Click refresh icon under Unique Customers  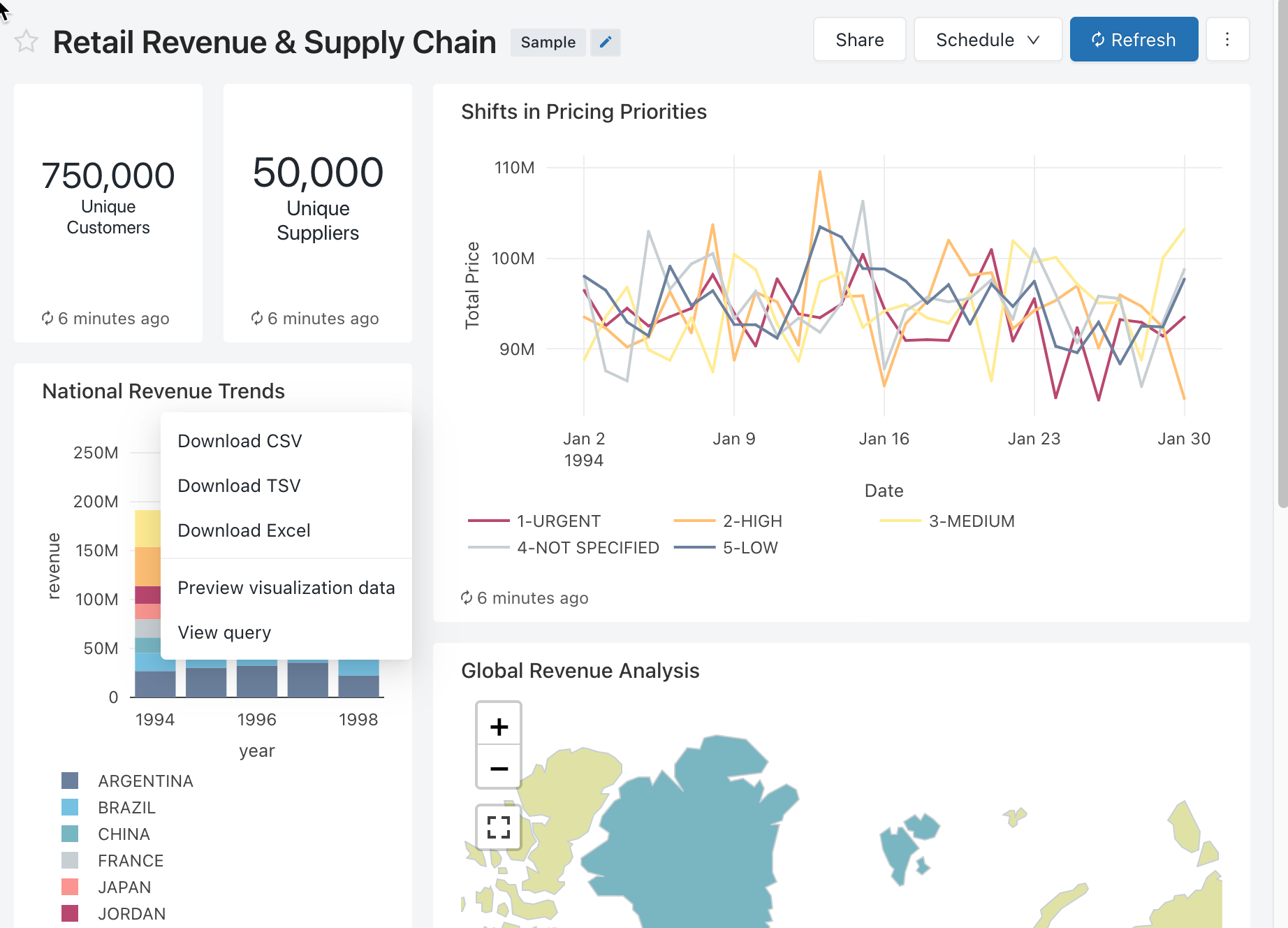tap(47, 319)
